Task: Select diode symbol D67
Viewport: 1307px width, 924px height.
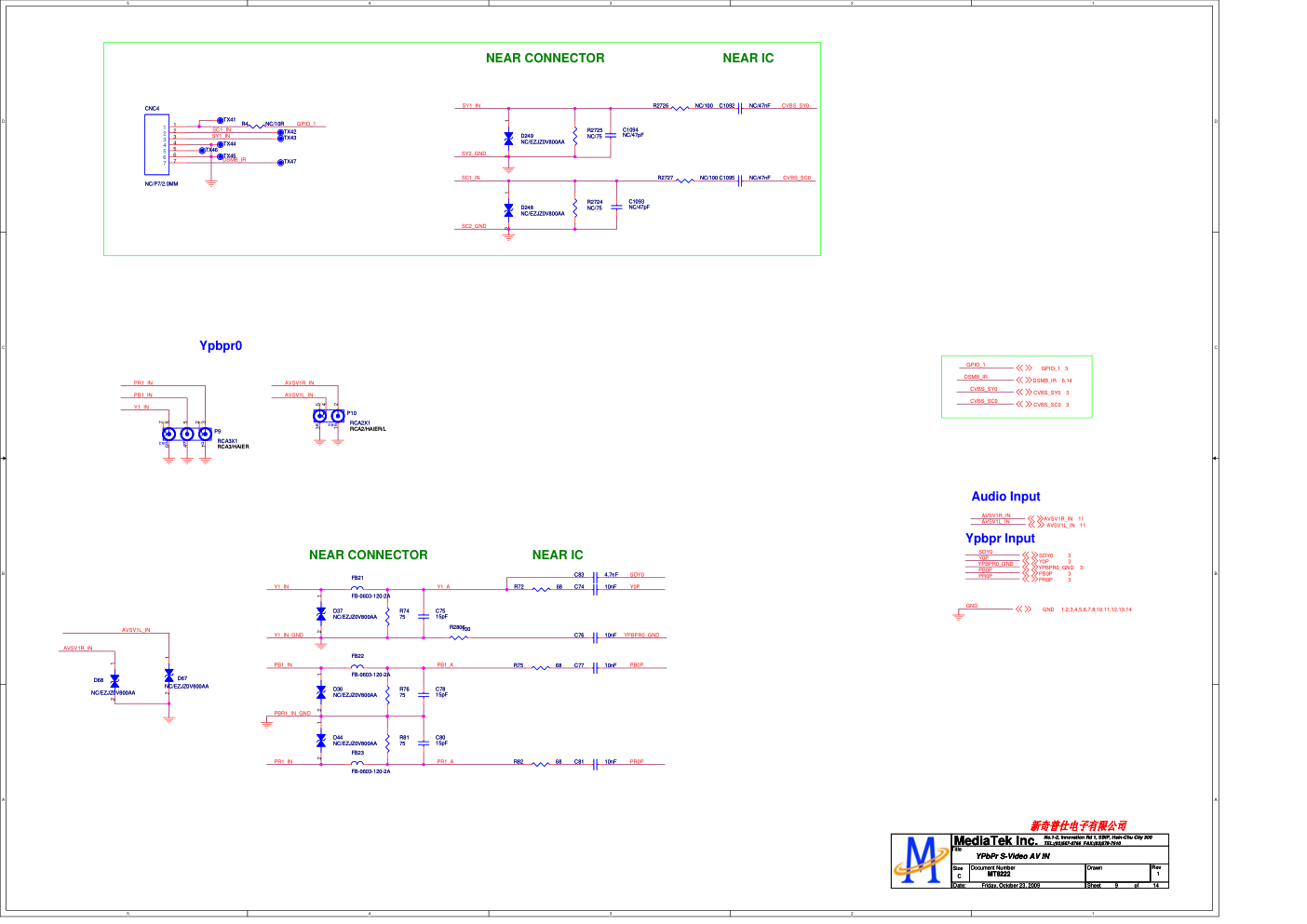Action: point(168,676)
